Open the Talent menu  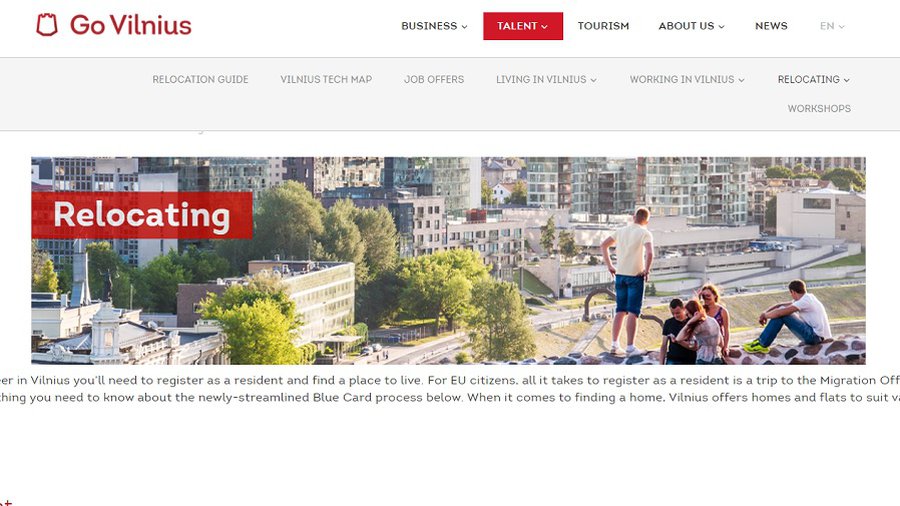click(x=522, y=26)
